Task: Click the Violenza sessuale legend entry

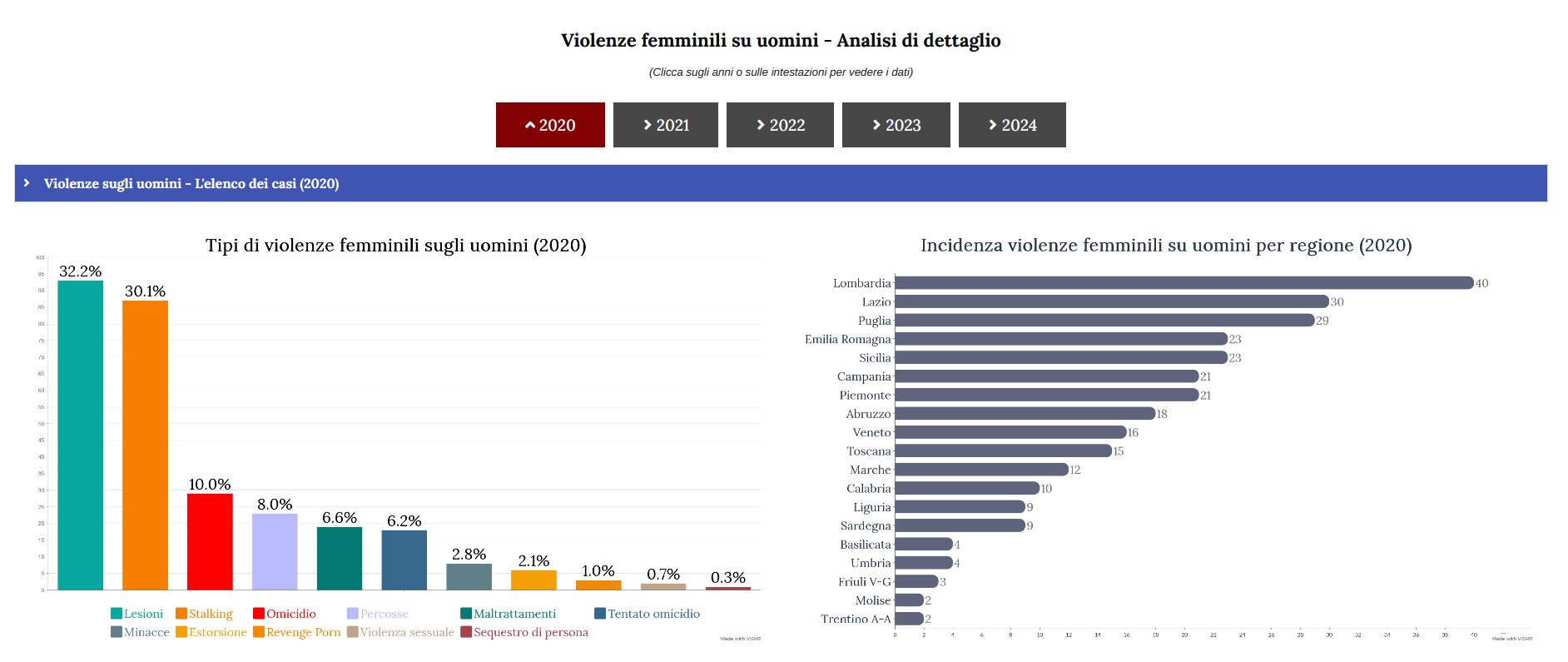Action: tap(401, 632)
